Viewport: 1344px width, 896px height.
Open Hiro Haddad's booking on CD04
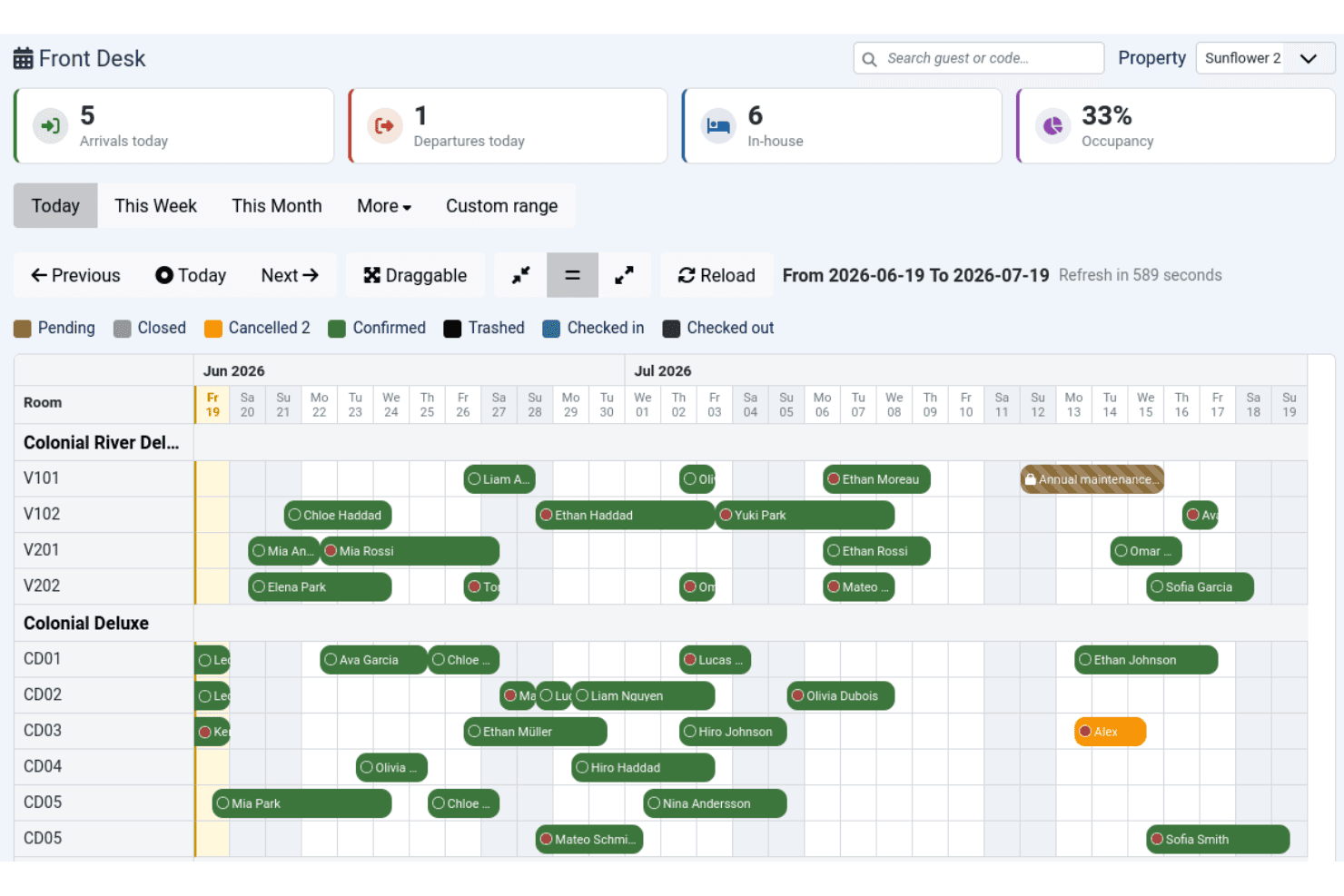coord(643,768)
